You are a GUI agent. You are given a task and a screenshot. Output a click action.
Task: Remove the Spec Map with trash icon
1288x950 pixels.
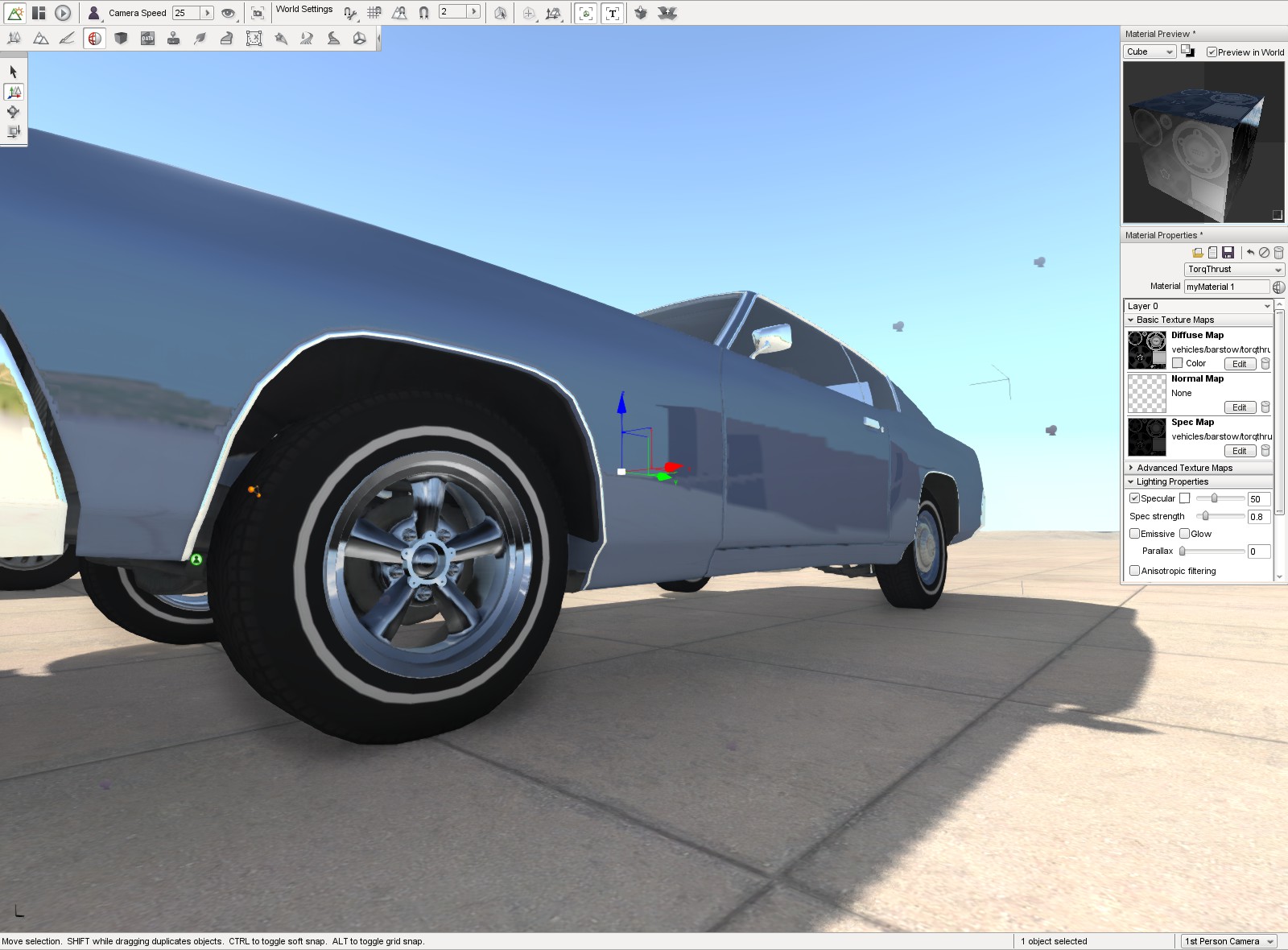point(1265,451)
